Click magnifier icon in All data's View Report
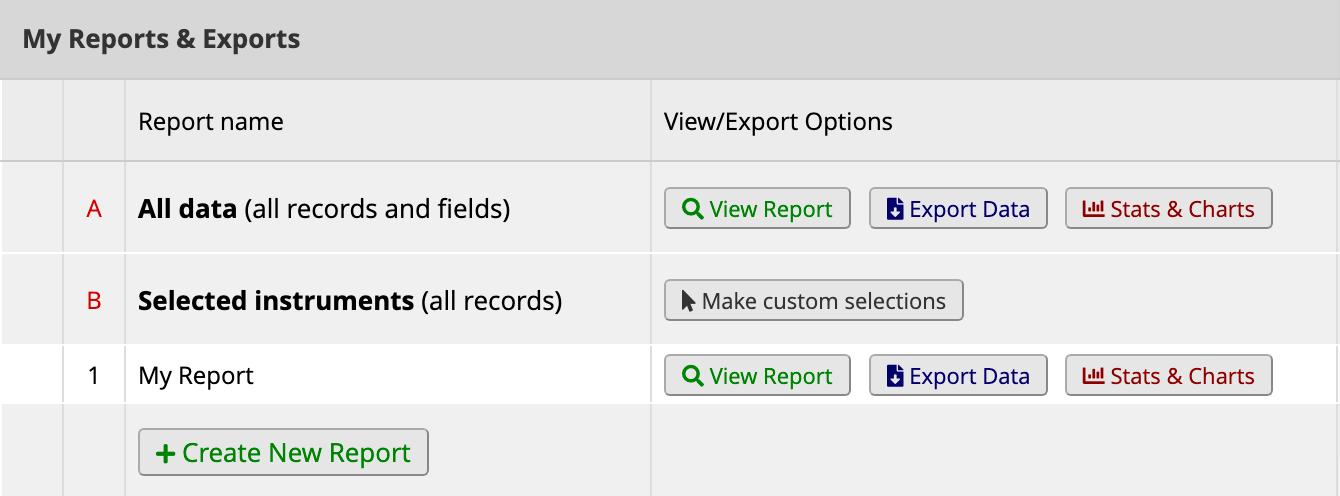Viewport: 1340px width, 496px height. tap(692, 209)
